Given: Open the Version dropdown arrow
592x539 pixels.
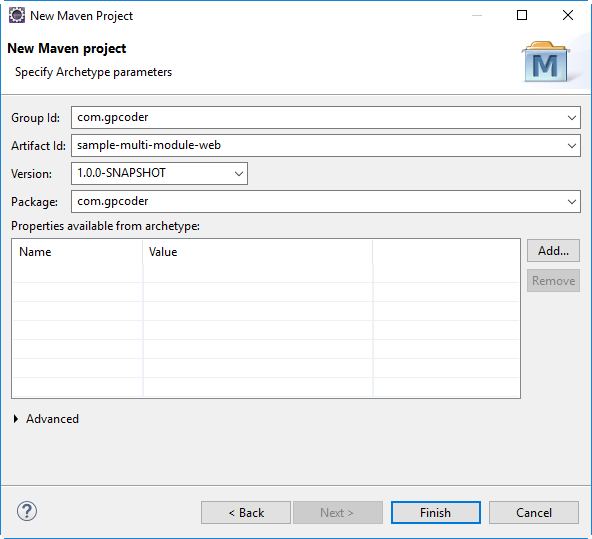Looking at the screenshot, I should (239, 174).
